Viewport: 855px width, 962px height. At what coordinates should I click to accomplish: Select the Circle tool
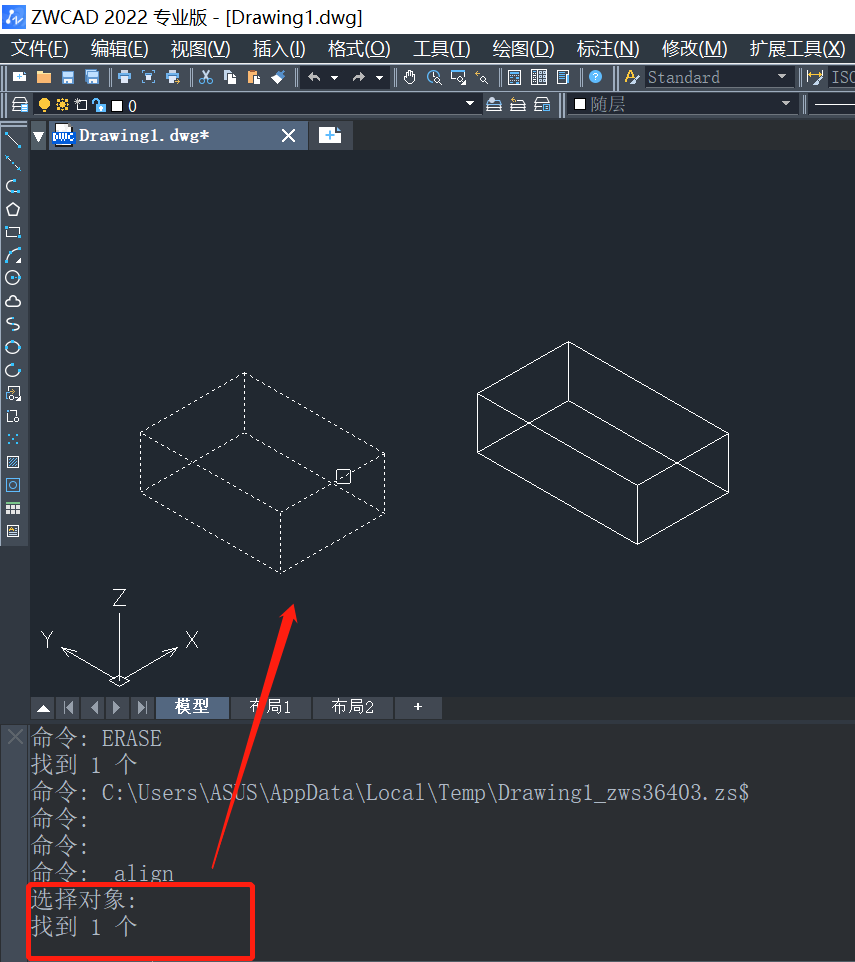pyautogui.click(x=13, y=278)
